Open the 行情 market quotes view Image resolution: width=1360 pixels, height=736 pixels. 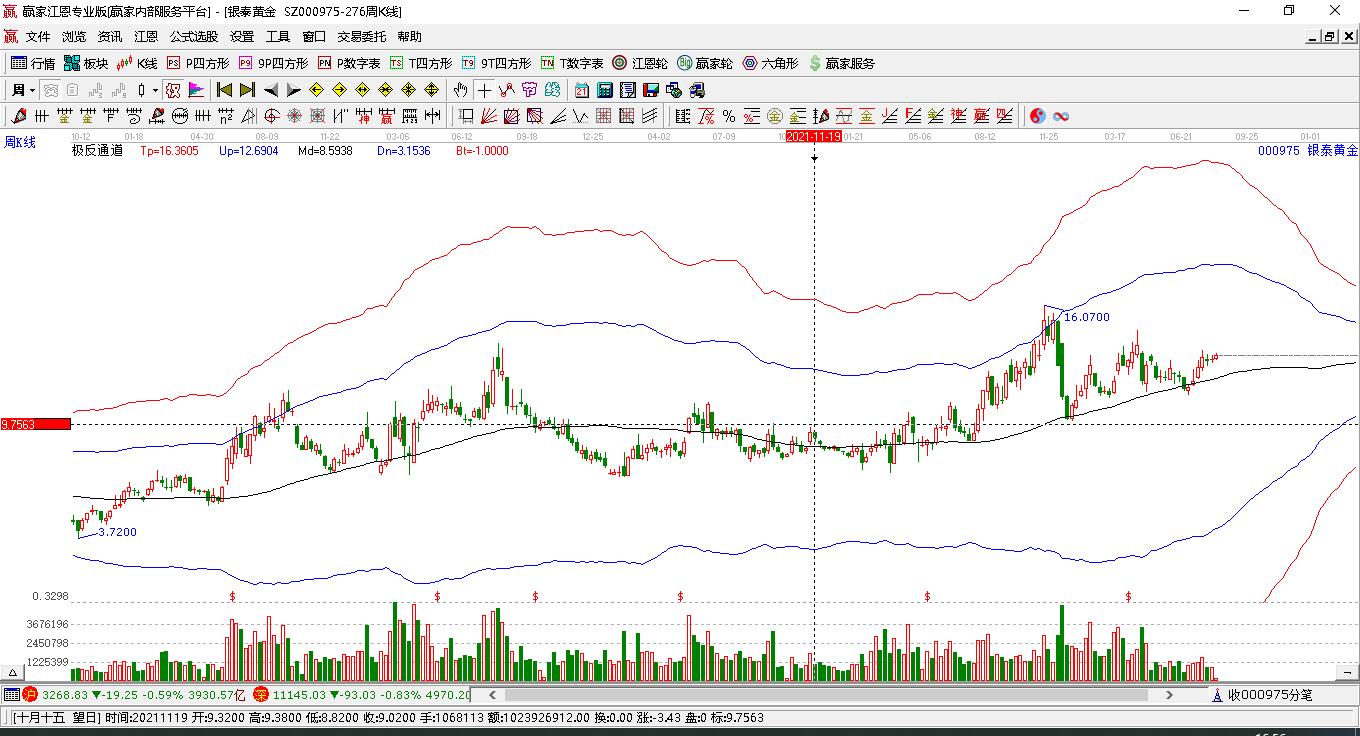pyautogui.click(x=33, y=63)
